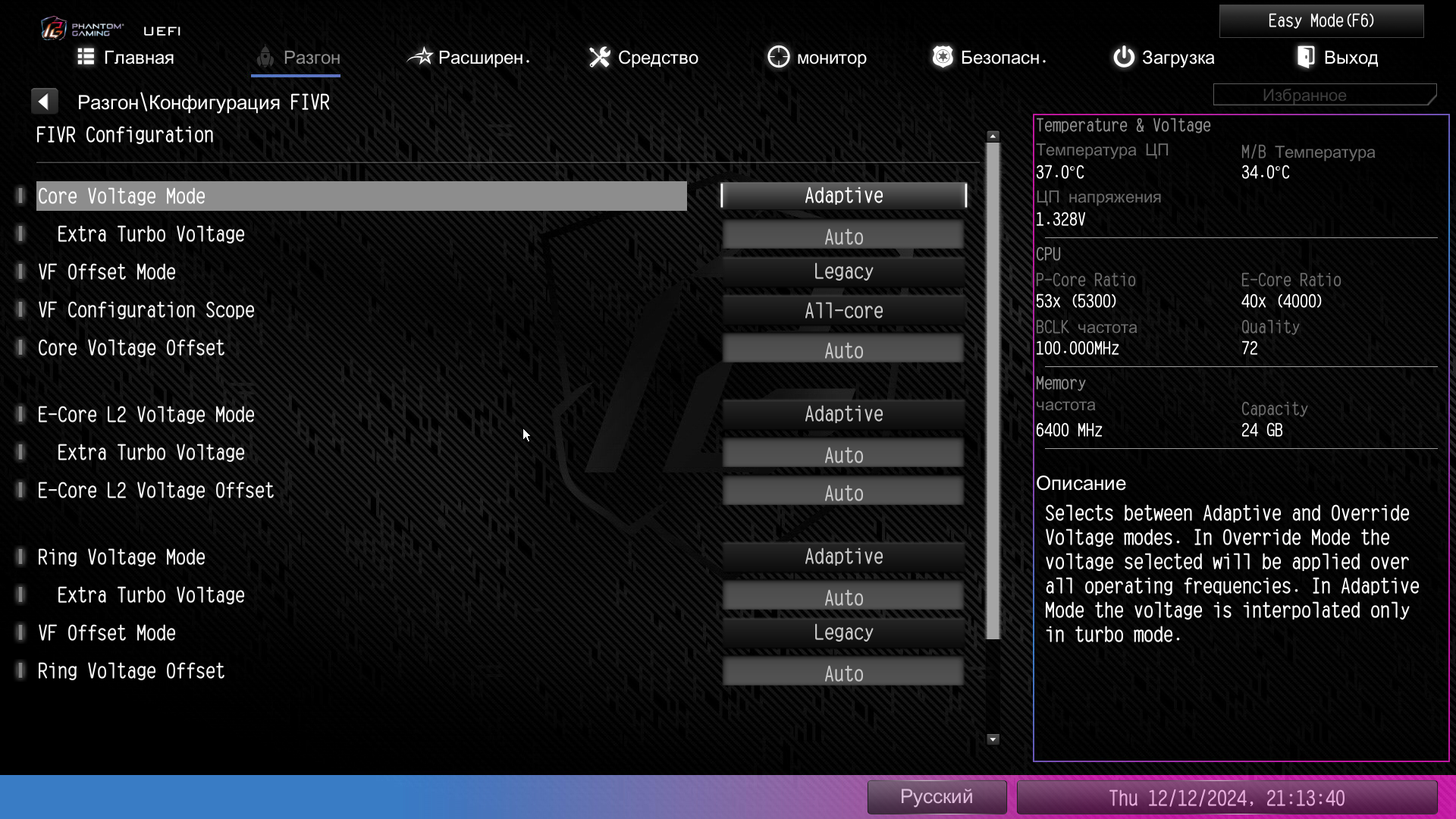Click the Главная list icon
Viewport: 1456px width, 819px height.
coord(86,57)
